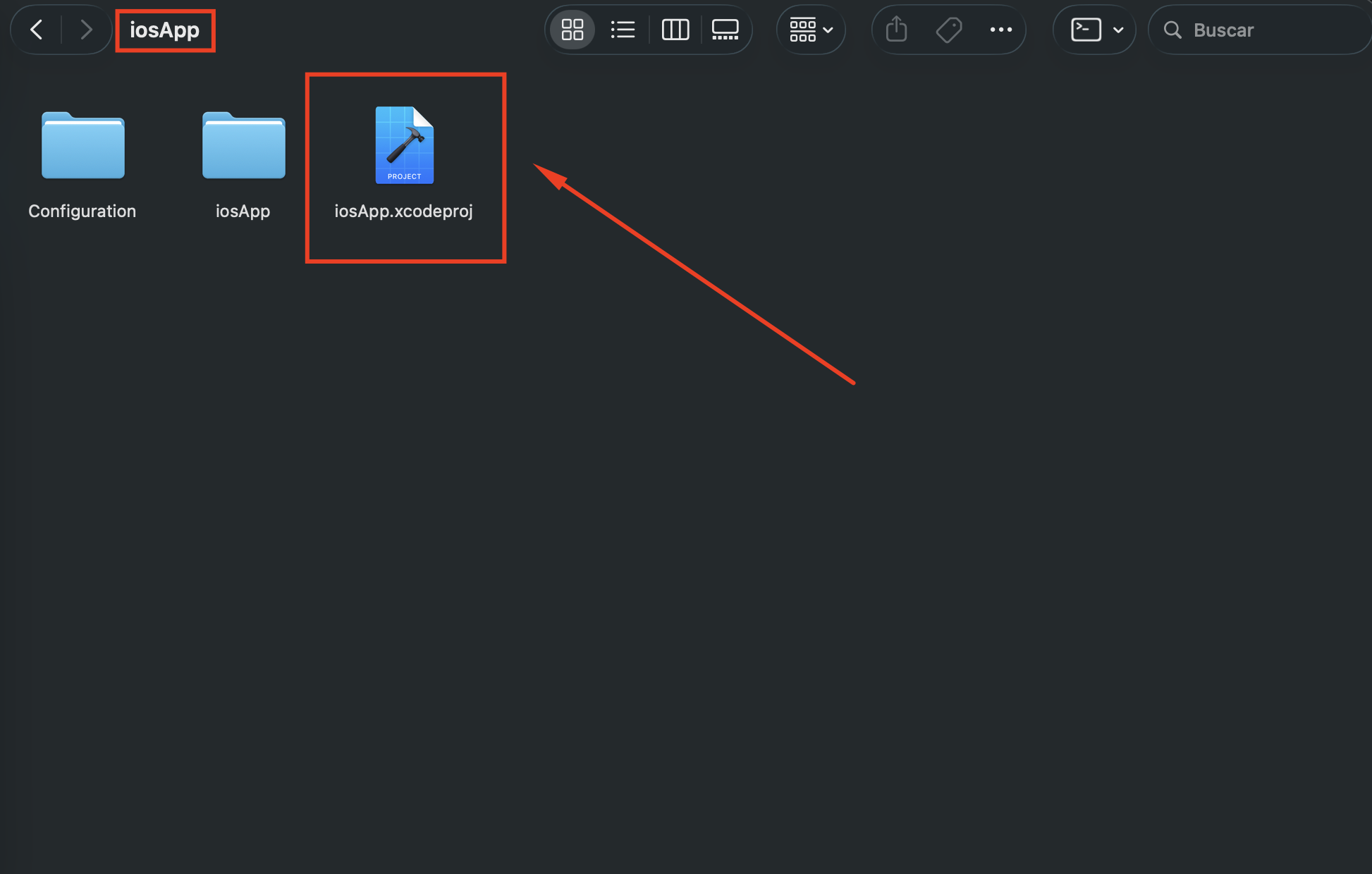Click the iosApp folder name label
1372x874 pixels.
[x=243, y=211]
